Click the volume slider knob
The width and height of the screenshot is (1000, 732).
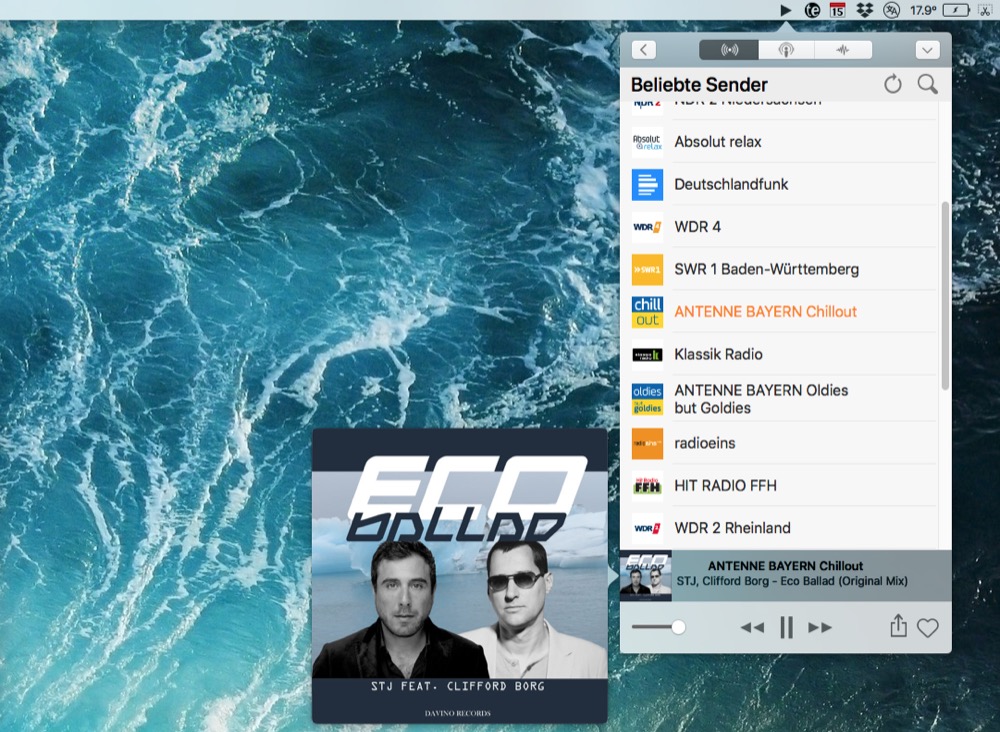click(x=678, y=627)
